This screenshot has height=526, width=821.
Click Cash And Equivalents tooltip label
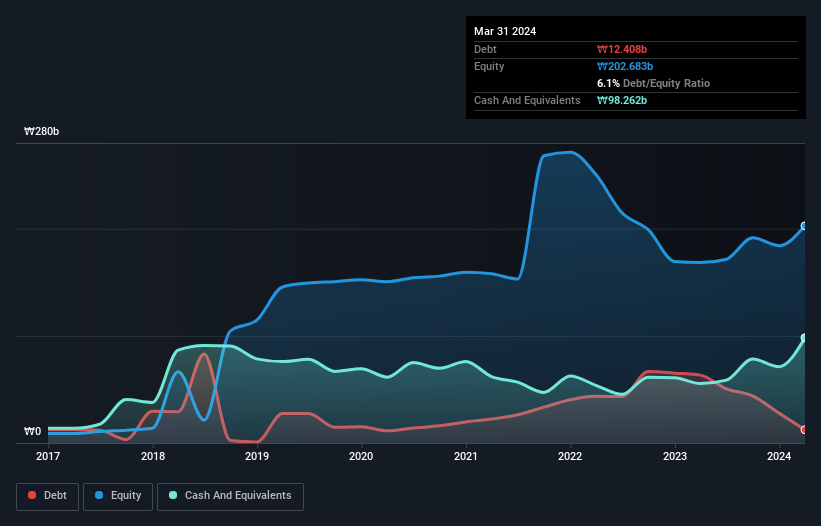(x=527, y=100)
